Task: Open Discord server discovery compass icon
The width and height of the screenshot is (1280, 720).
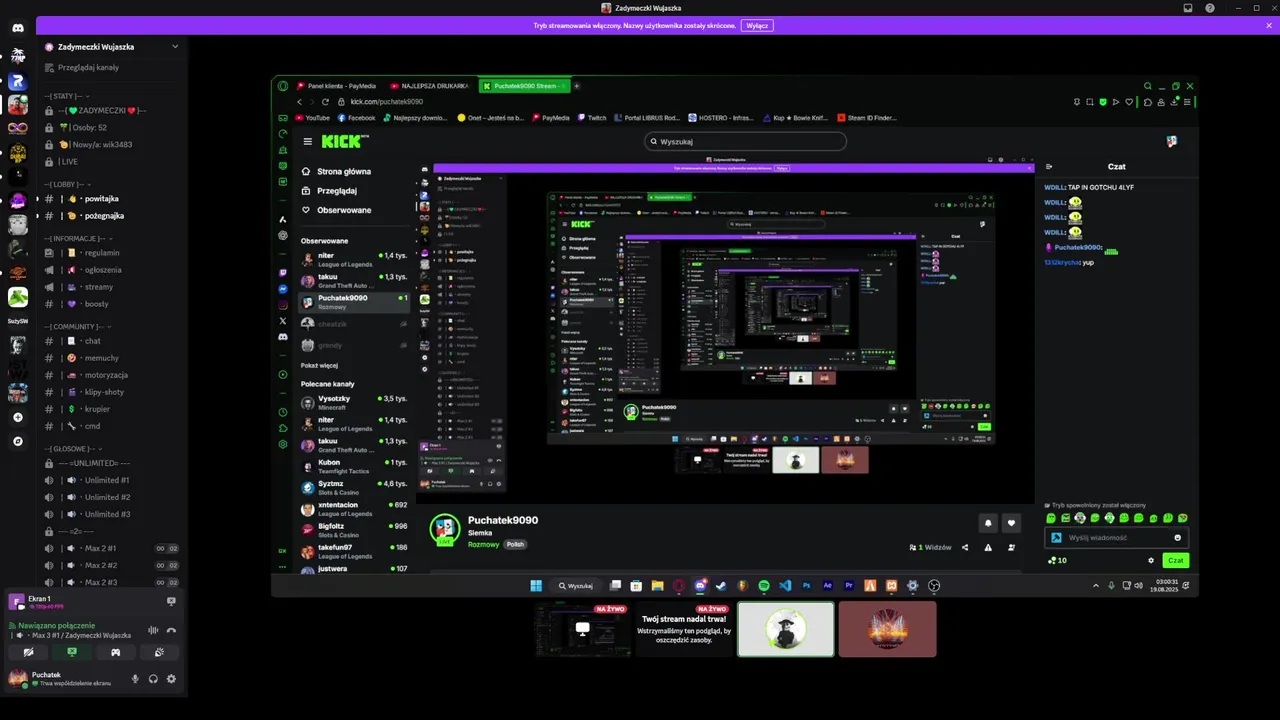Action: pyautogui.click(x=18, y=441)
